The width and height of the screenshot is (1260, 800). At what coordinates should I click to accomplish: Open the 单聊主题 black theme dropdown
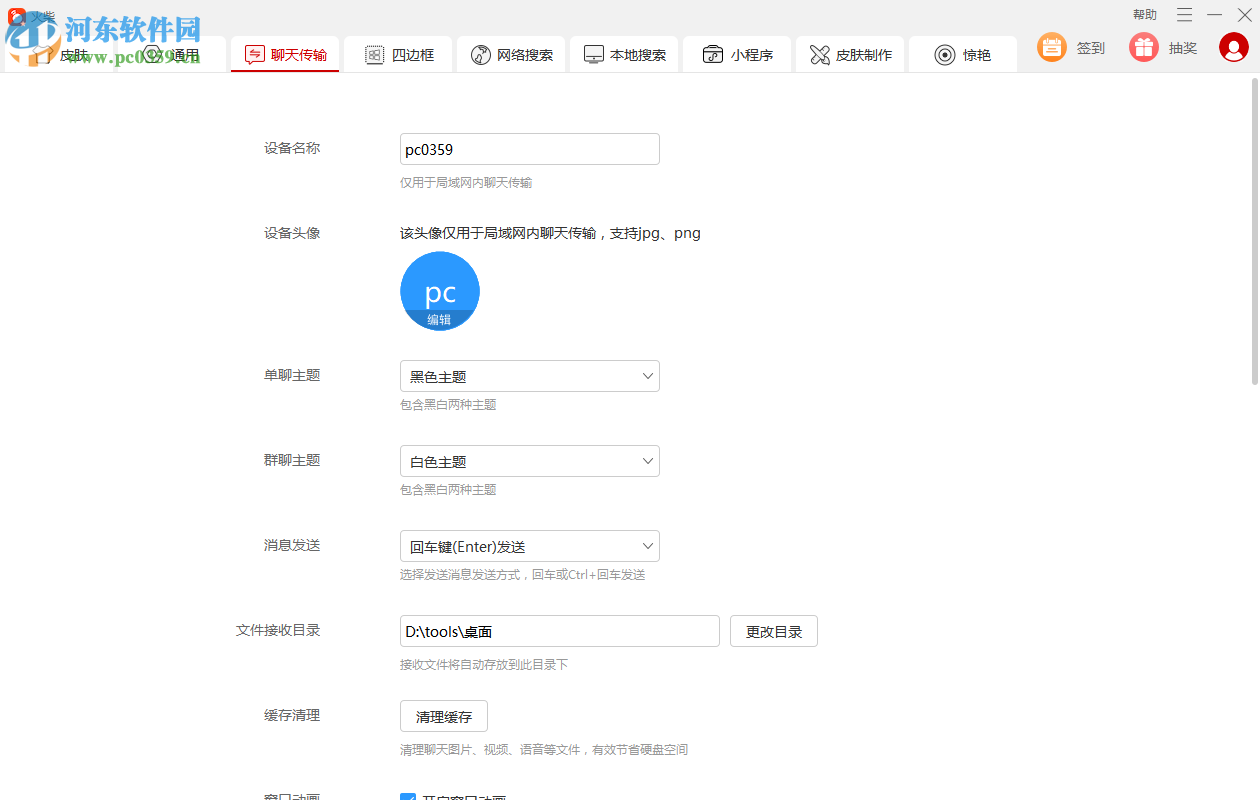[529, 375]
